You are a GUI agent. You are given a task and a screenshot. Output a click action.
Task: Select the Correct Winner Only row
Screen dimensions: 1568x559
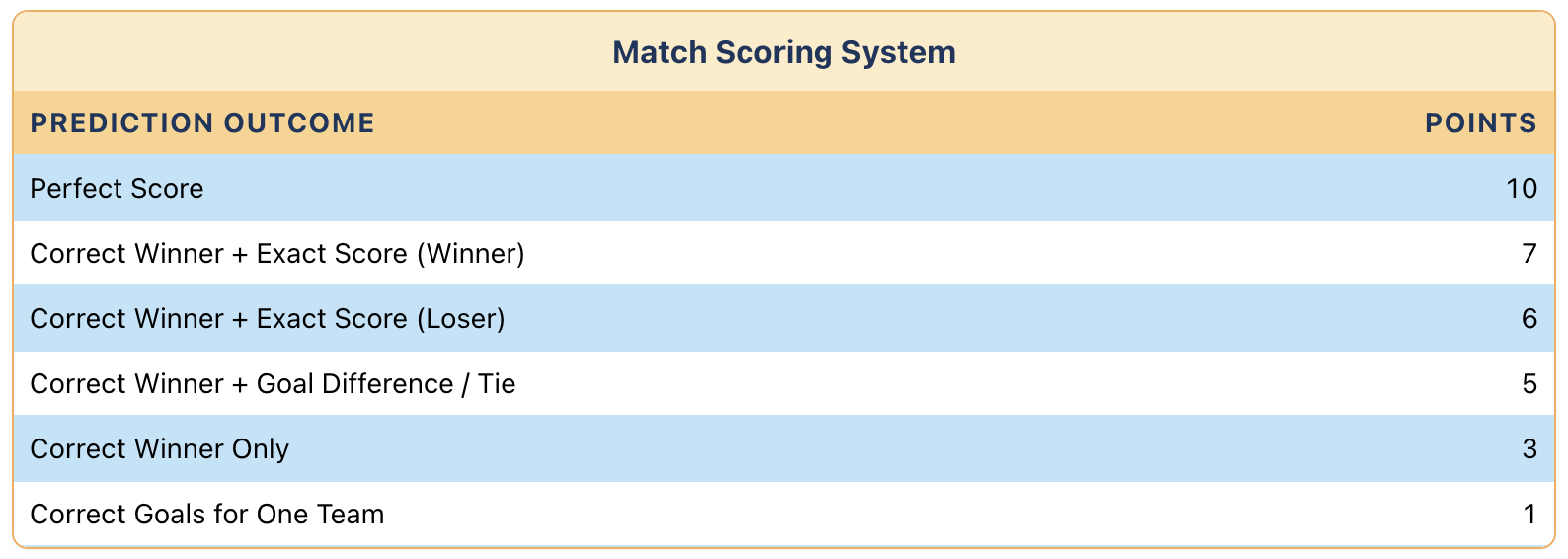coord(784,448)
